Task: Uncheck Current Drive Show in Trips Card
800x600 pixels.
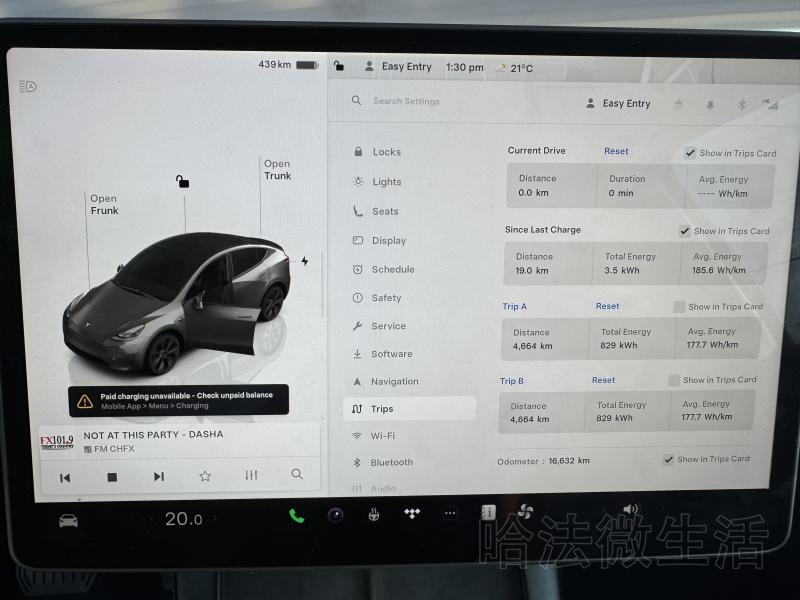Action: [x=690, y=153]
